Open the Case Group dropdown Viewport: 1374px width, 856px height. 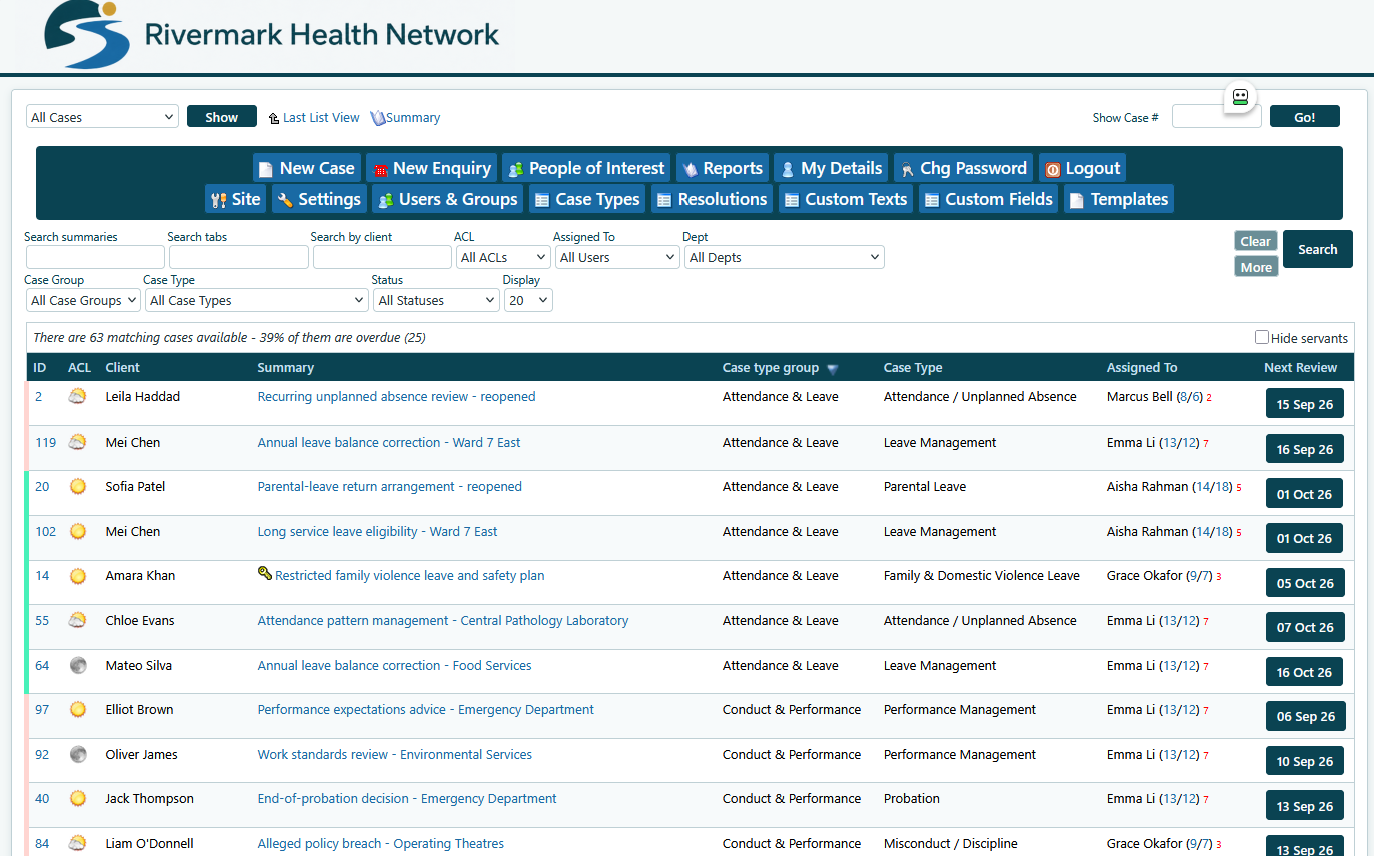83,300
